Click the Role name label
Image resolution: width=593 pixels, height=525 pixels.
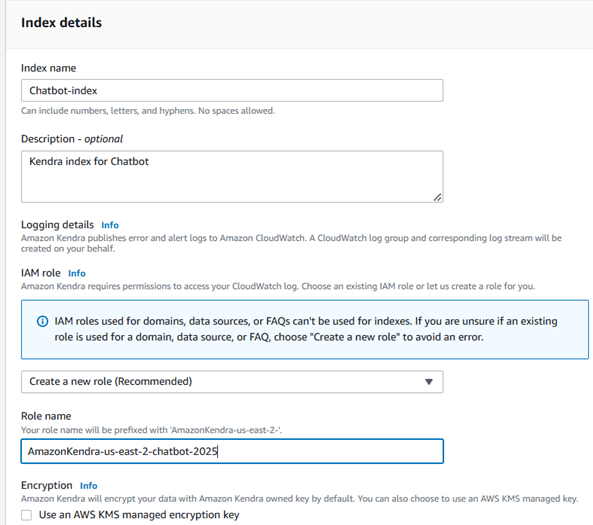[46, 416]
